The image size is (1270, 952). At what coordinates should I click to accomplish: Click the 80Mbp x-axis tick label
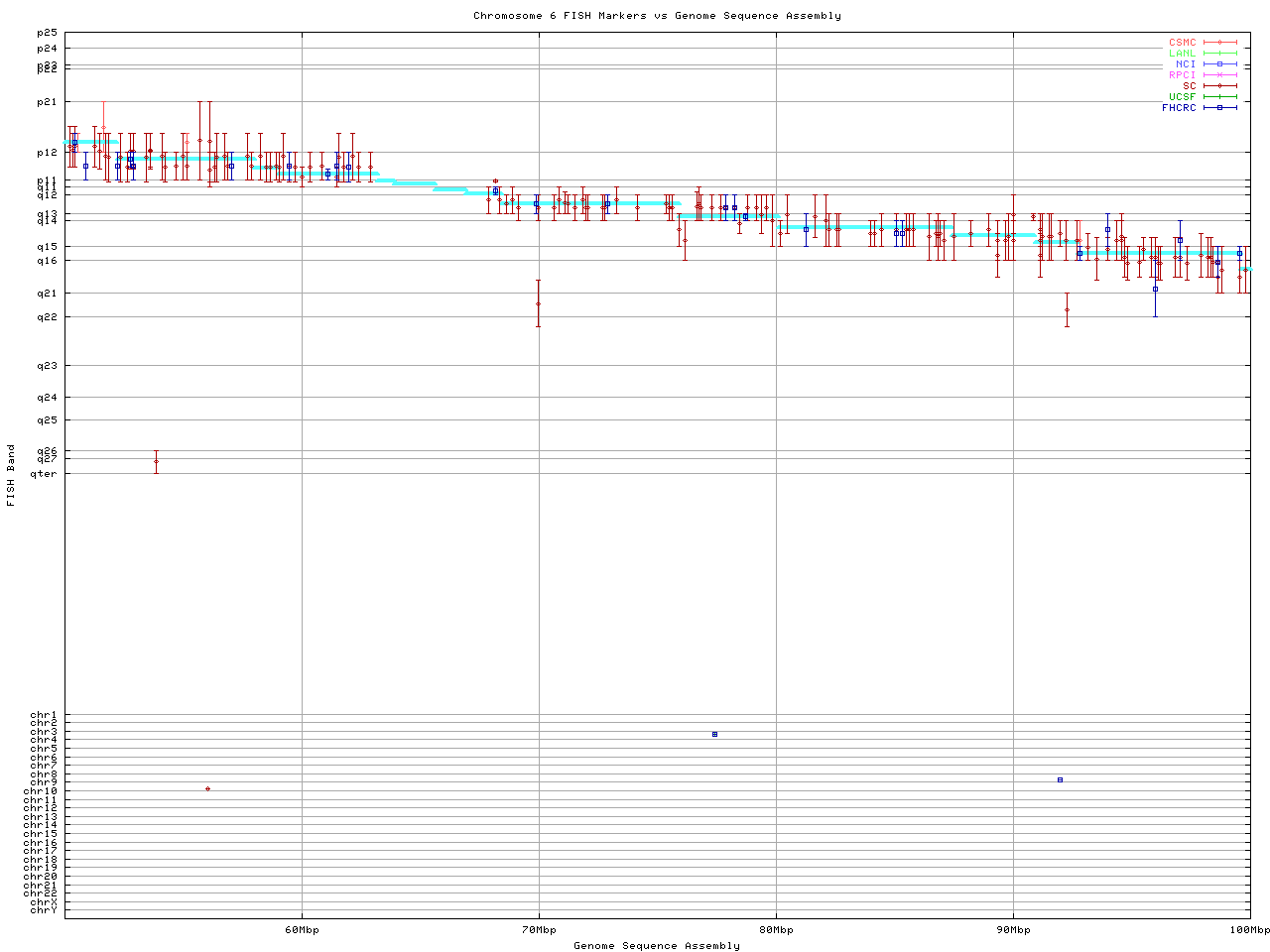click(x=776, y=930)
